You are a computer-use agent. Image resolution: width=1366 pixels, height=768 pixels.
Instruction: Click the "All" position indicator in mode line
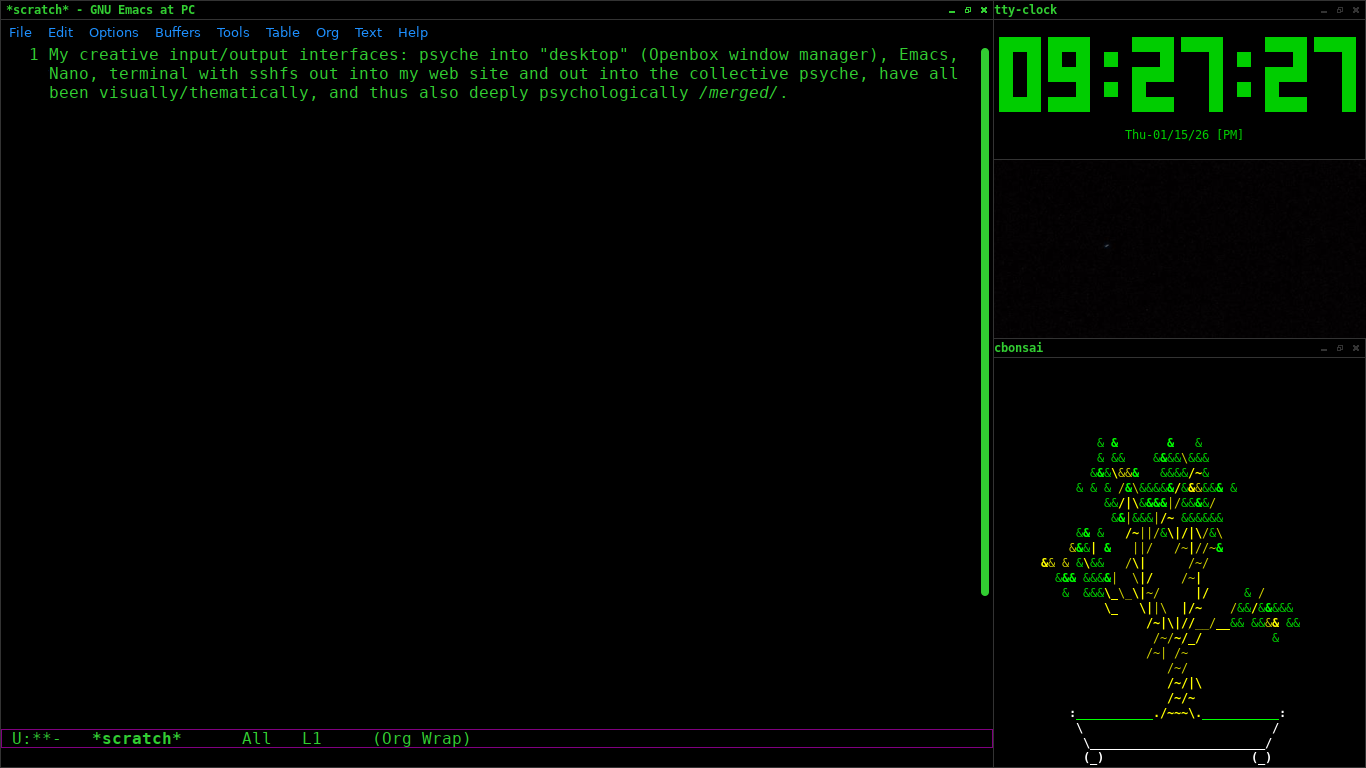point(257,739)
